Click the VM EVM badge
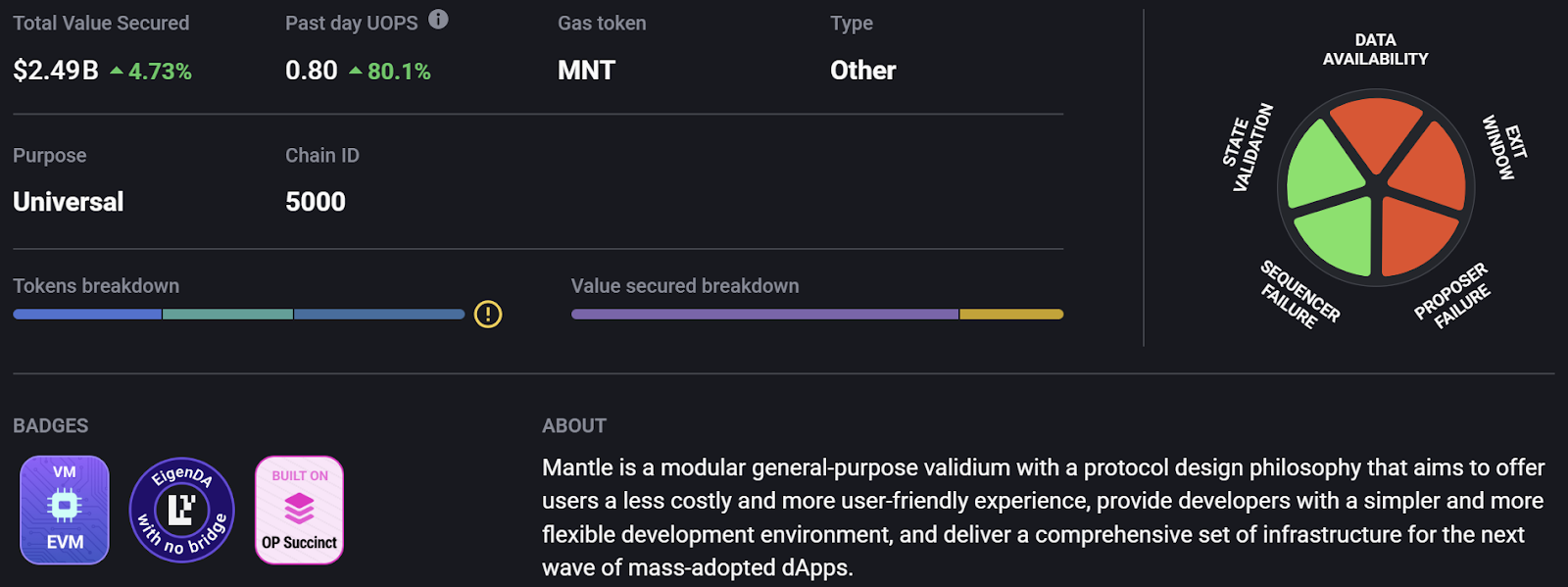 pyautogui.click(x=65, y=510)
